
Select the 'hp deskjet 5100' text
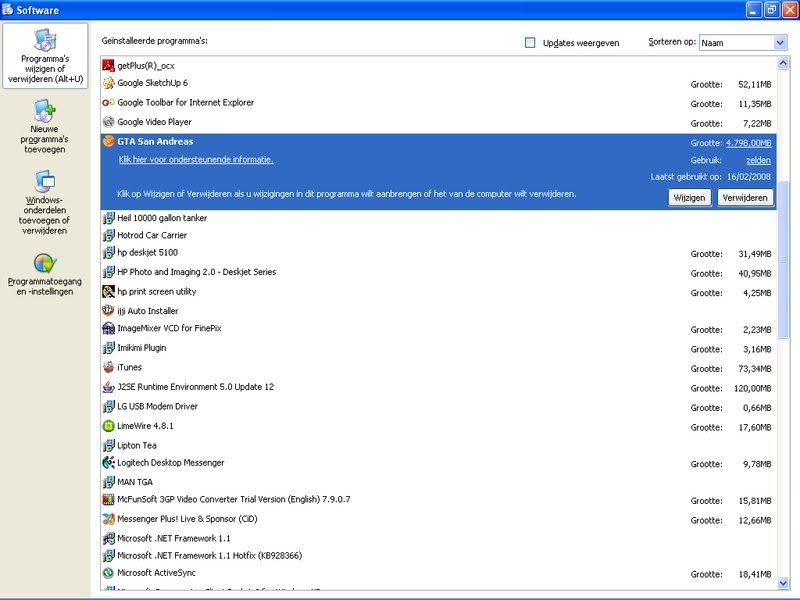pyautogui.click(x=147, y=253)
